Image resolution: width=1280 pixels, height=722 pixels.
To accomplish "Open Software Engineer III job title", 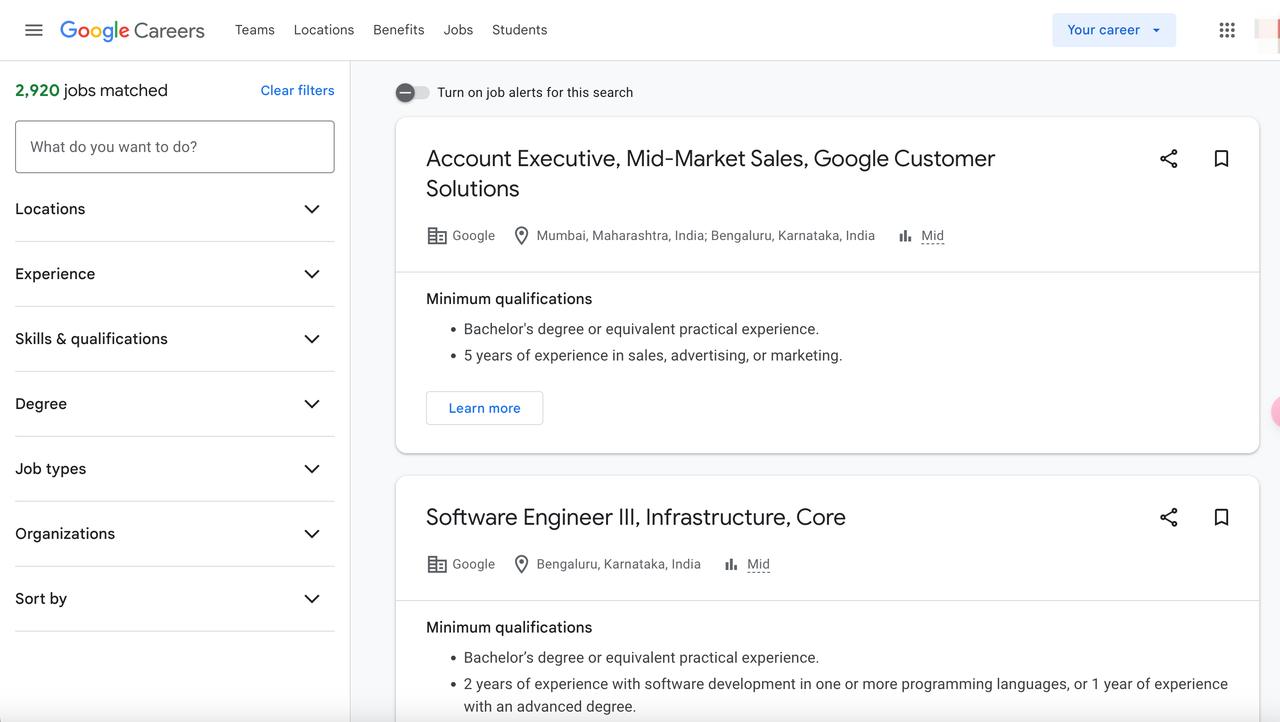I will point(636,517).
